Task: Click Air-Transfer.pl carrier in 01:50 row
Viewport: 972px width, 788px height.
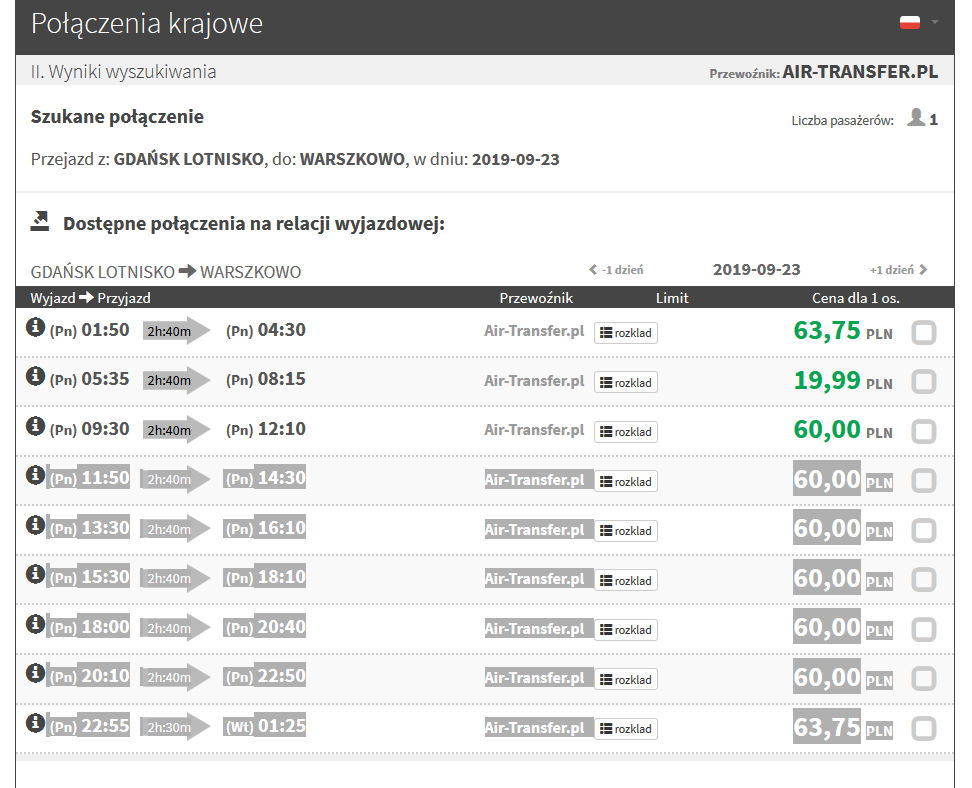Action: (x=534, y=331)
